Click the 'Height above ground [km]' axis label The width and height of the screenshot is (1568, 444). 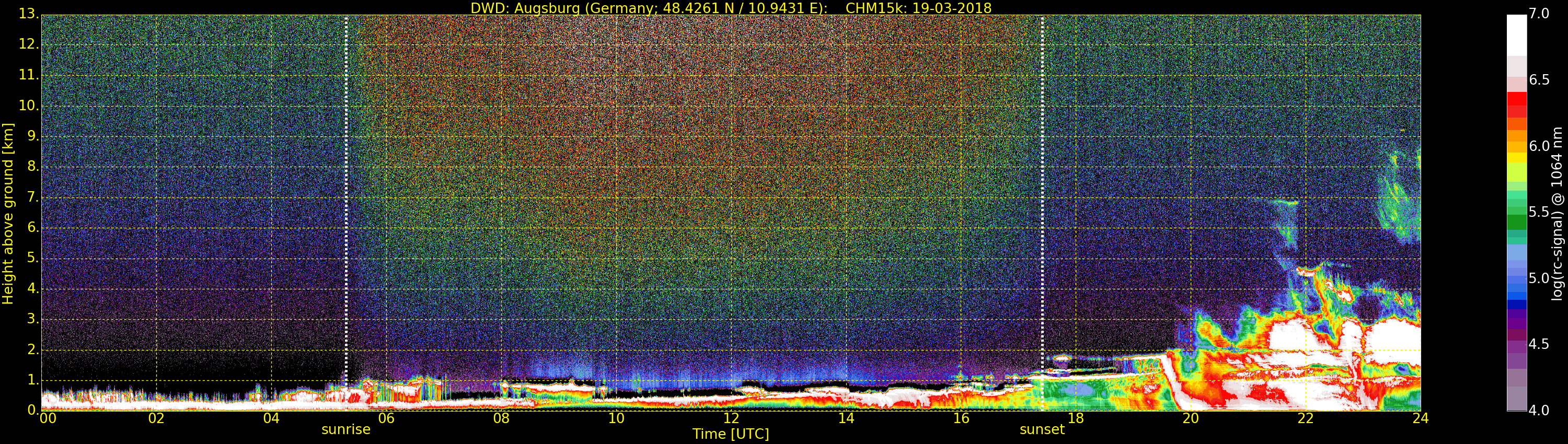point(8,214)
